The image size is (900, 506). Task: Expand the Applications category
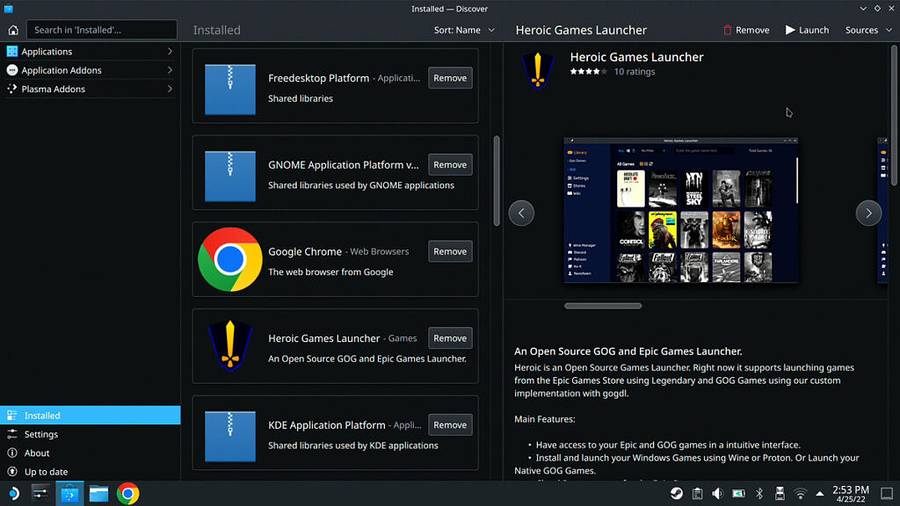(90, 51)
